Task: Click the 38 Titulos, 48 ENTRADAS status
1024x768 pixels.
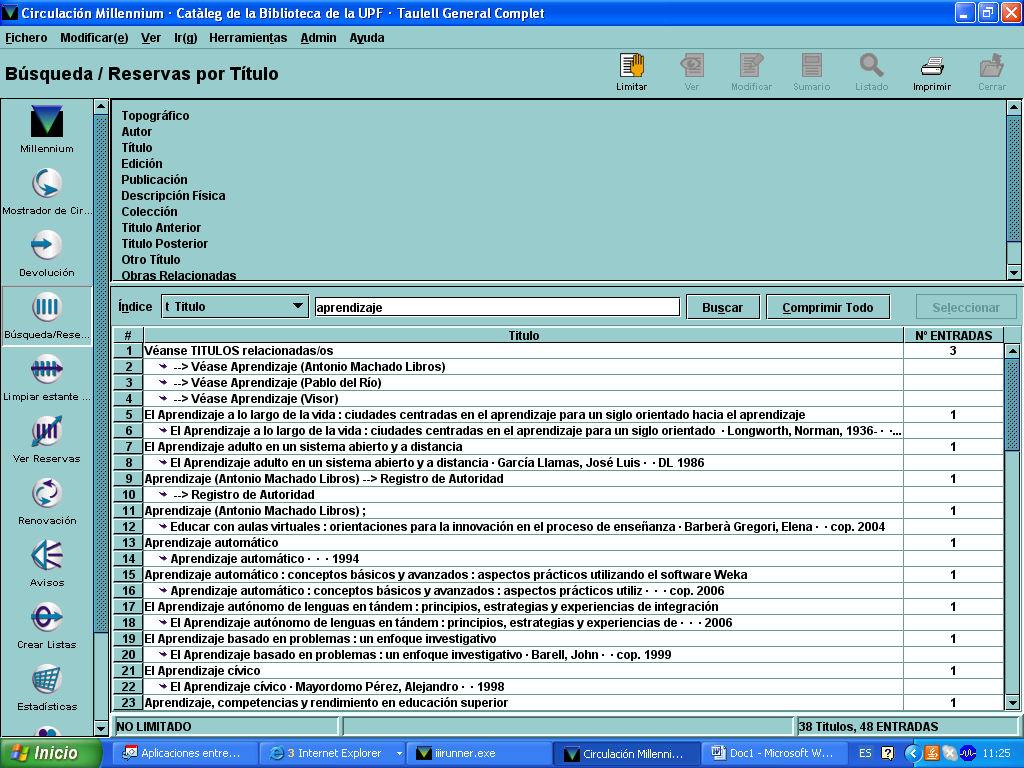Action: (906, 726)
